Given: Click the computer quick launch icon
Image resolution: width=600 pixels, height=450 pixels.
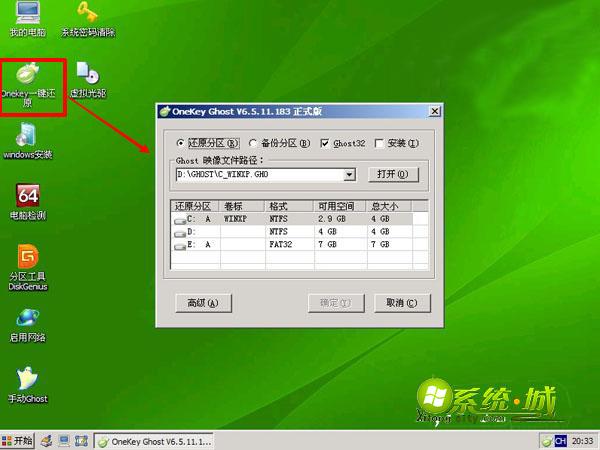Looking at the screenshot, I should [x=64, y=441].
